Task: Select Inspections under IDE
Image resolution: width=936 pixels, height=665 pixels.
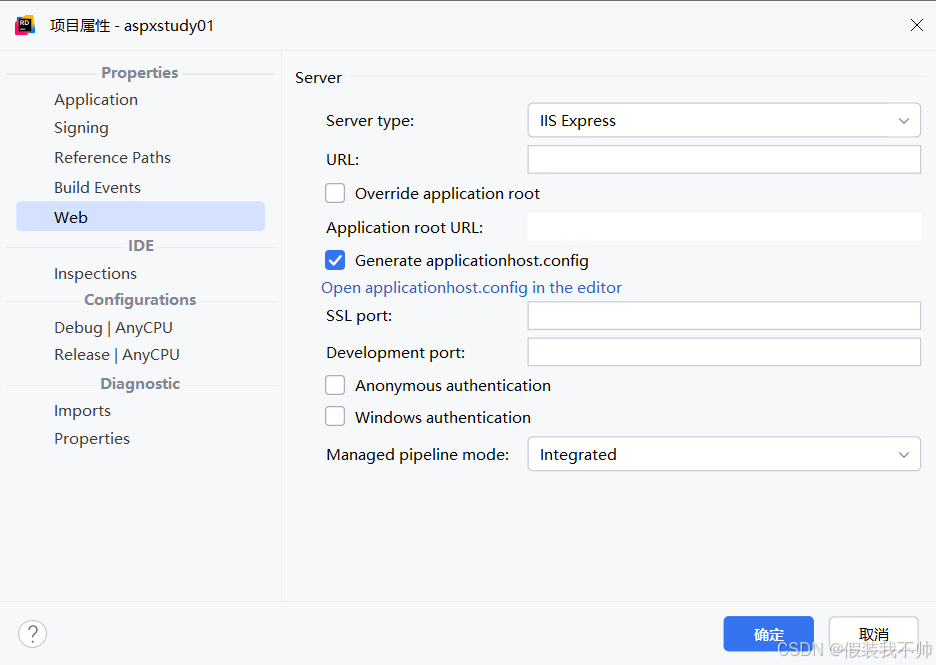Action: [x=95, y=274]
